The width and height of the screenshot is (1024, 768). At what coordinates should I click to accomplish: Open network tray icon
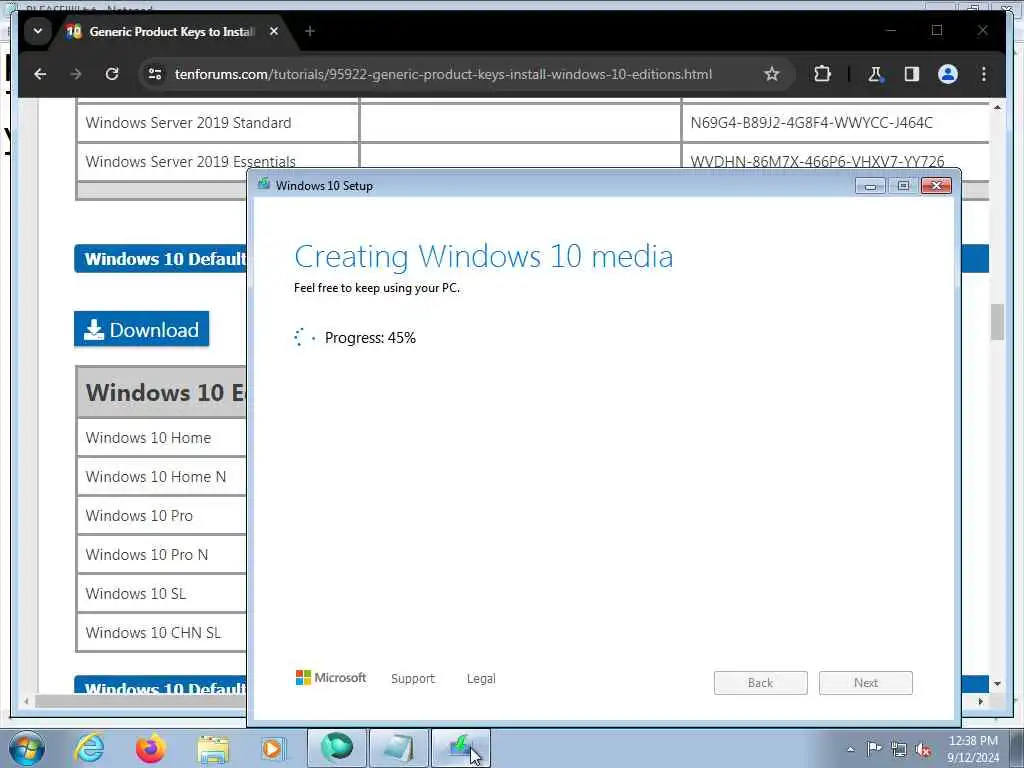[x=899, y=749]
